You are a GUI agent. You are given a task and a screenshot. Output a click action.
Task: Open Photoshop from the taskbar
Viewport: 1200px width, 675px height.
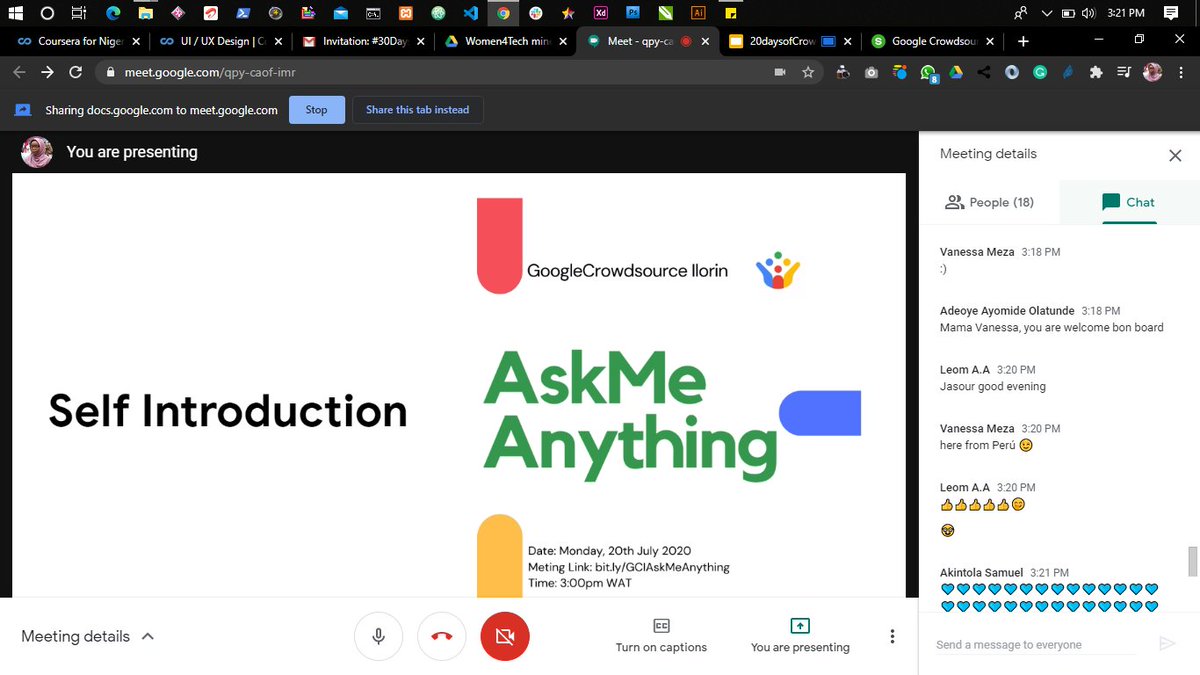pyautogui.click(x=633, y=13)
